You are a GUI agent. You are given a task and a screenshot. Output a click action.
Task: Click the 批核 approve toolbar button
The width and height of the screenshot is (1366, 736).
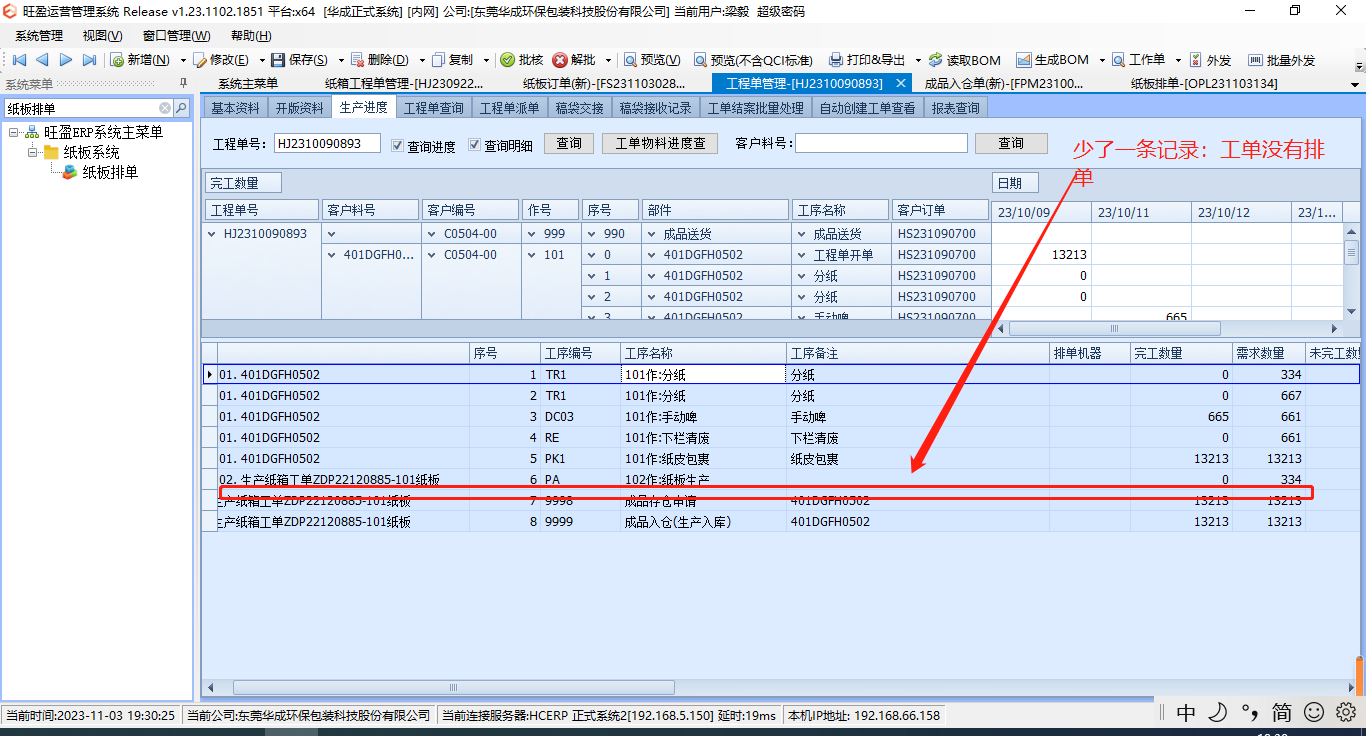(522, 60)
